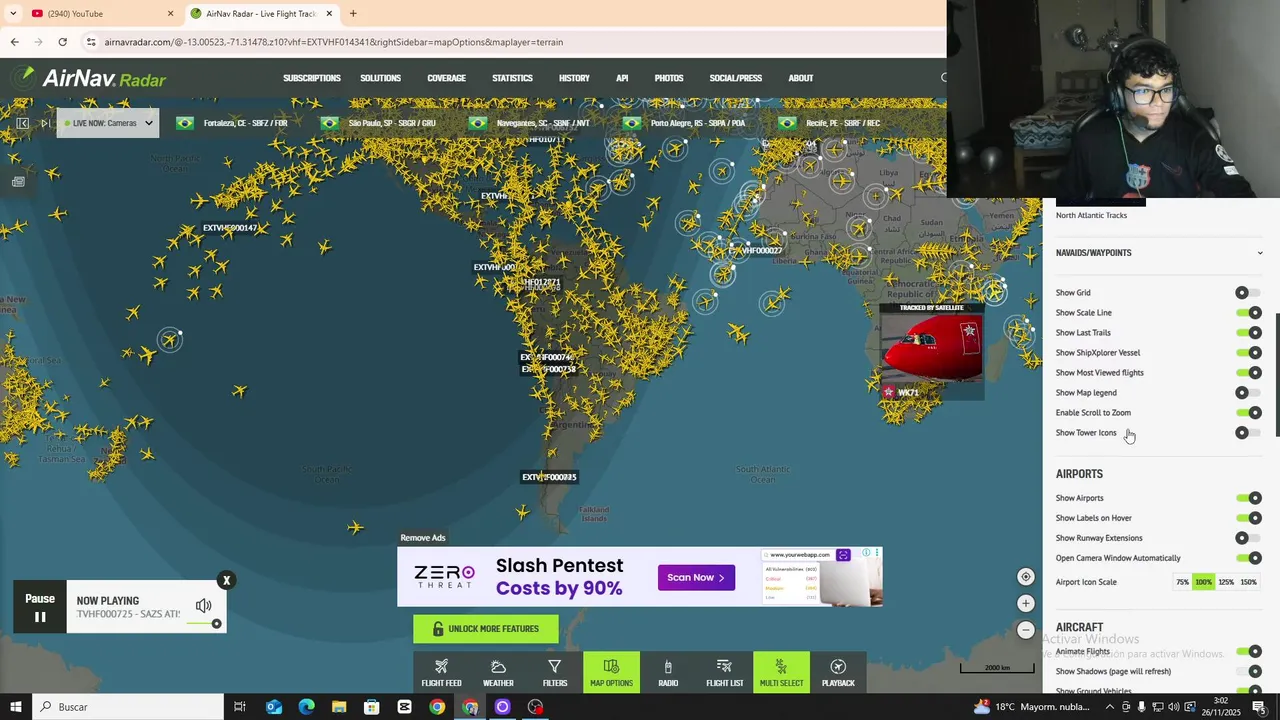Toggle Show Most Viewed flights
The image size is (1280, 720).
[1249, 373]
